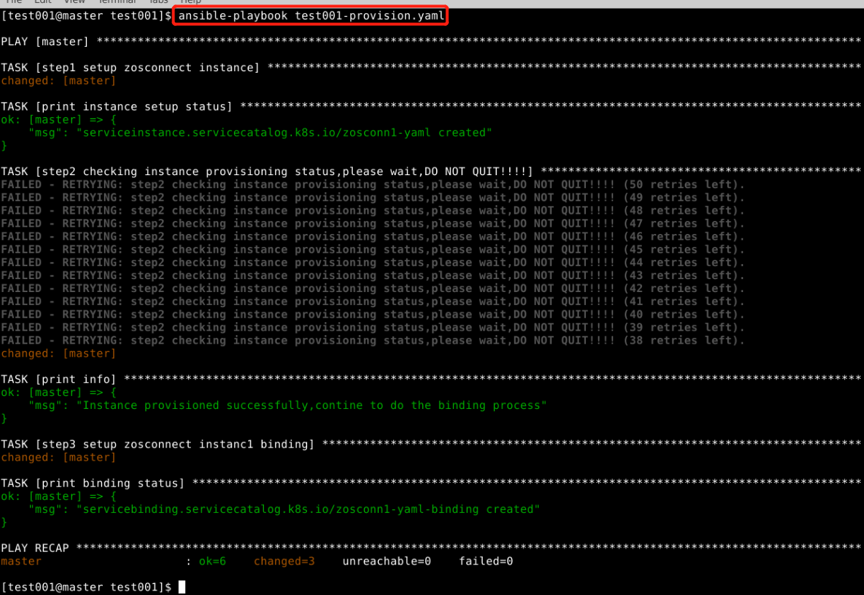Click the retry line showing '(49 retries left)'
Screen dimensions: 864x595
(372, 197)
